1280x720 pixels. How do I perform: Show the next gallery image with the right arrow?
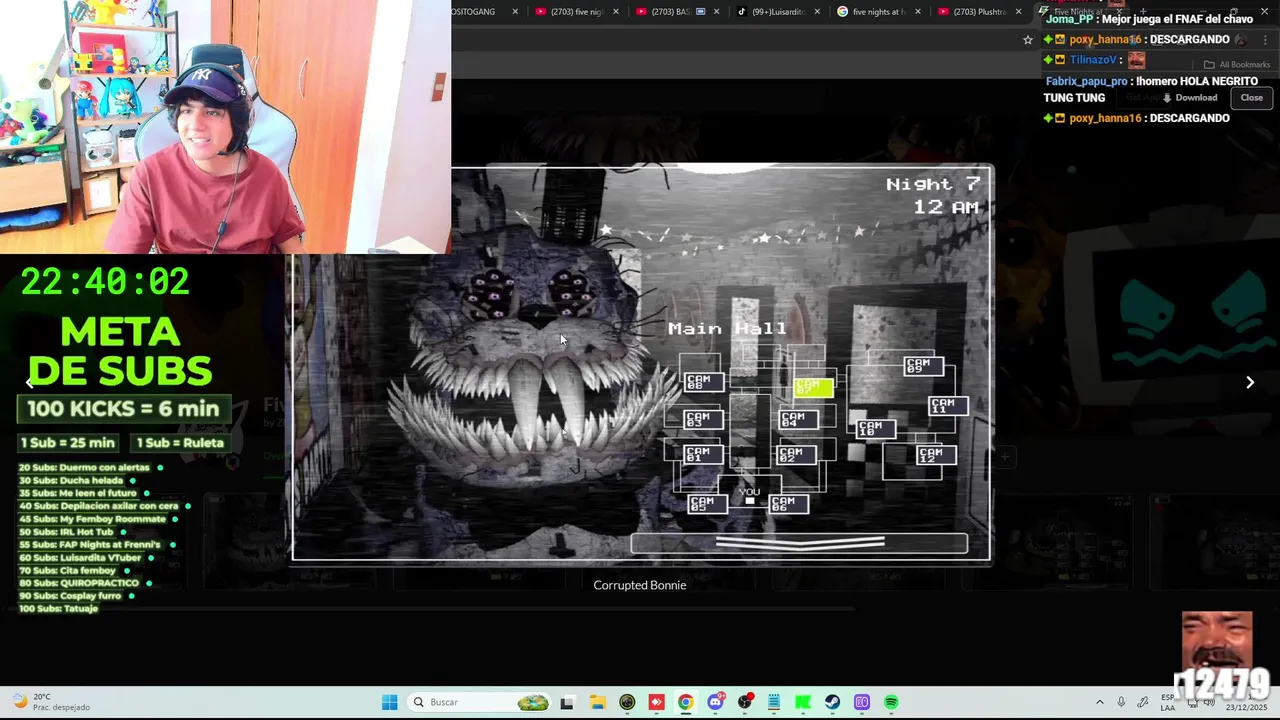point(1250,382)
